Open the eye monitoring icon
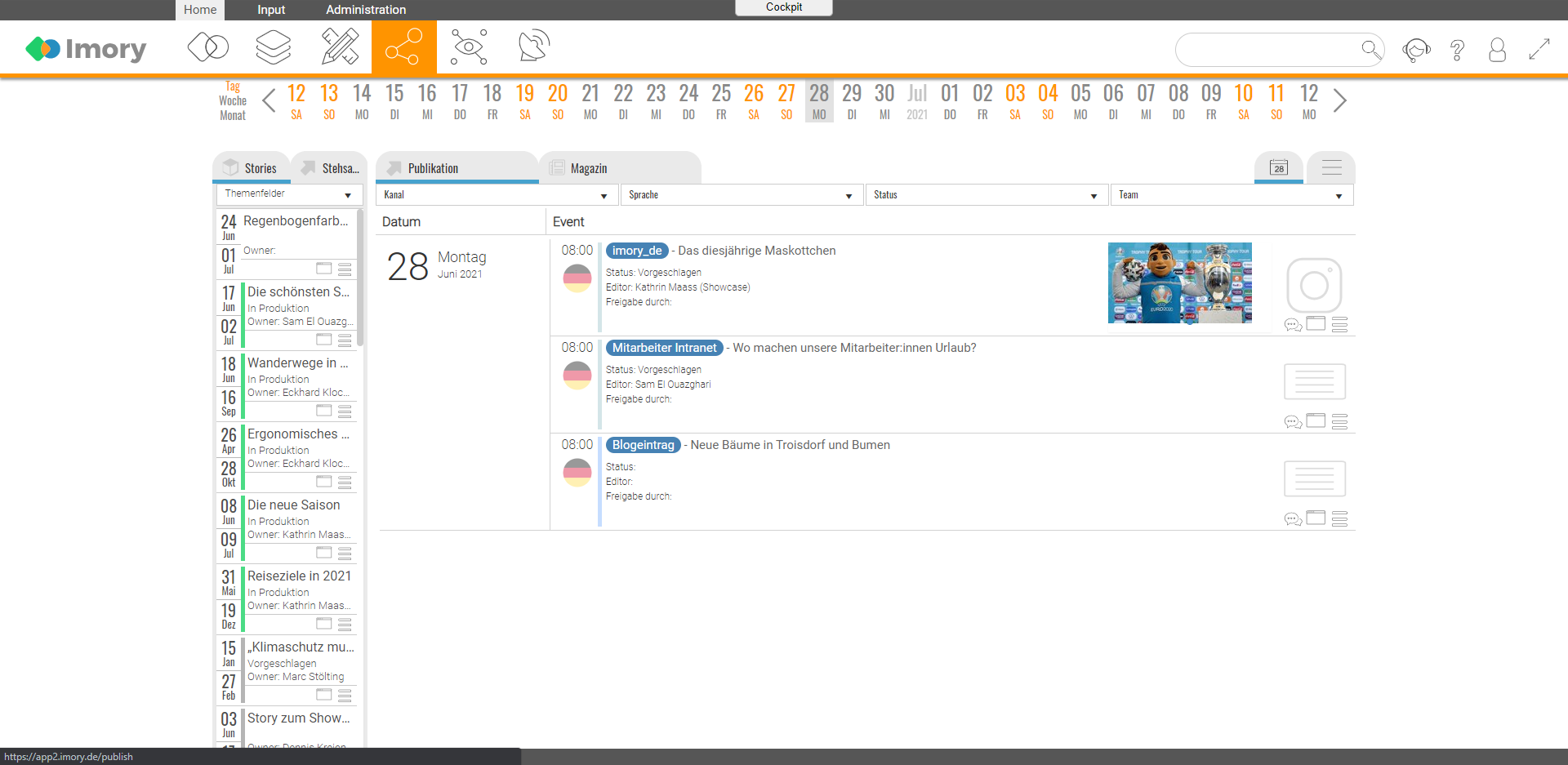This screenshot has height=765, width=1568. 469,47
